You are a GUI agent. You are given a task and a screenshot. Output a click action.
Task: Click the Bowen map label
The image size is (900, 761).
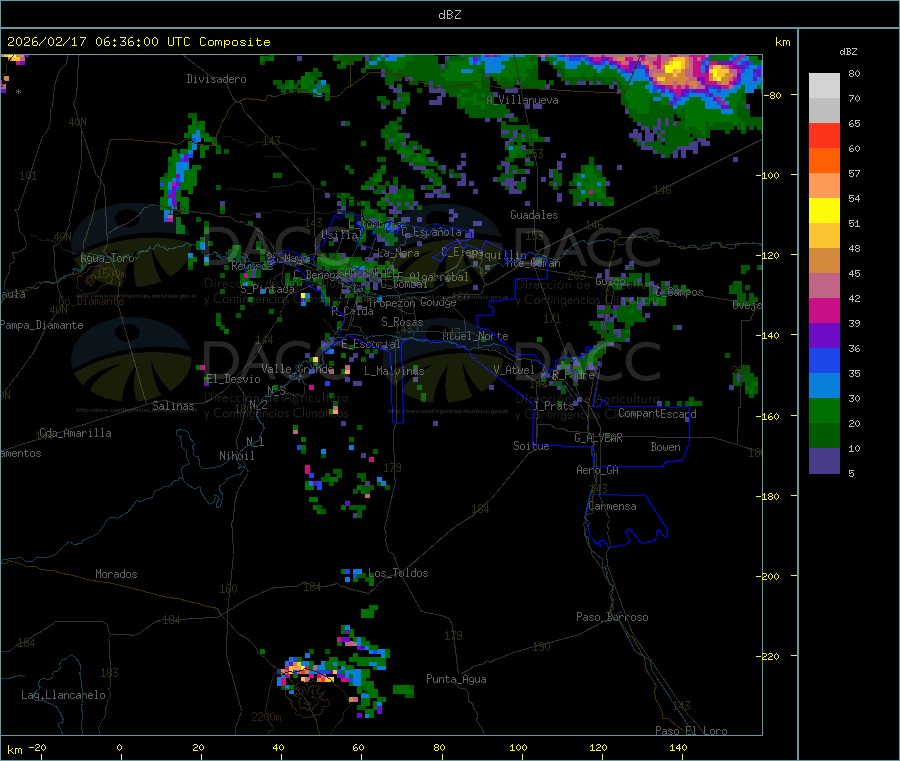tap(665, 447)
